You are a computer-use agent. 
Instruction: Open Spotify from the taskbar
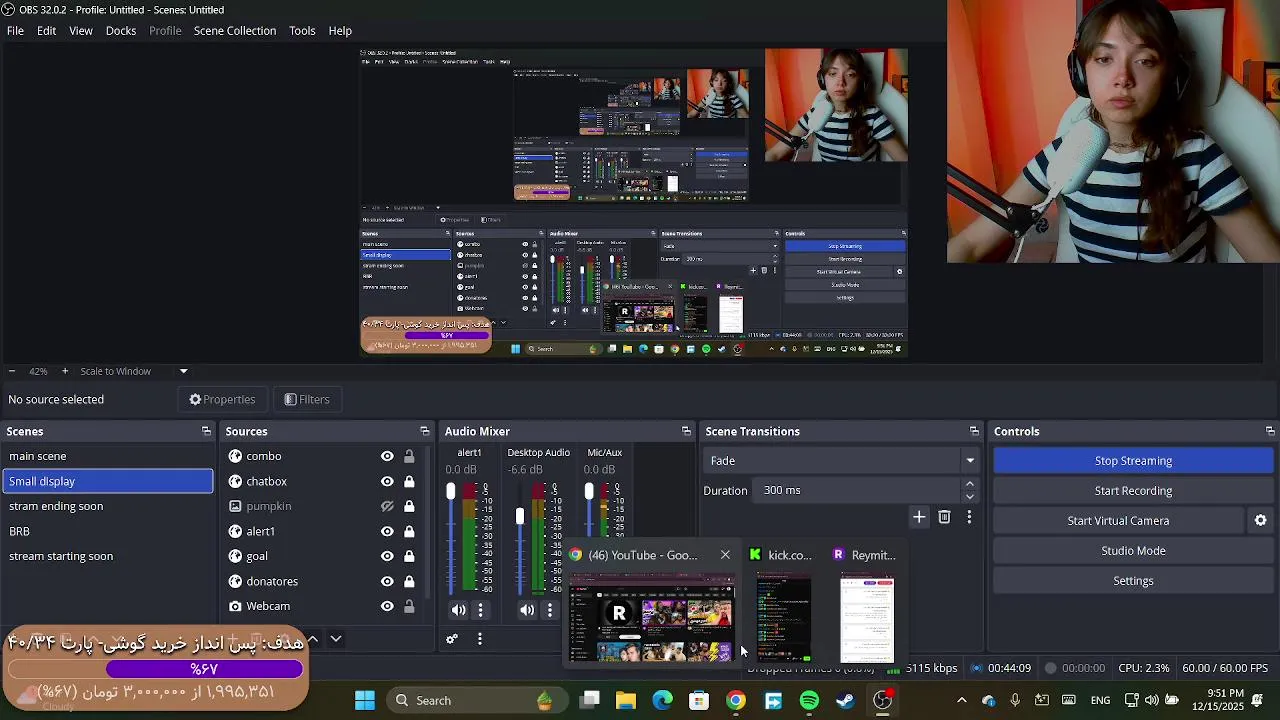tap(809, 700)
